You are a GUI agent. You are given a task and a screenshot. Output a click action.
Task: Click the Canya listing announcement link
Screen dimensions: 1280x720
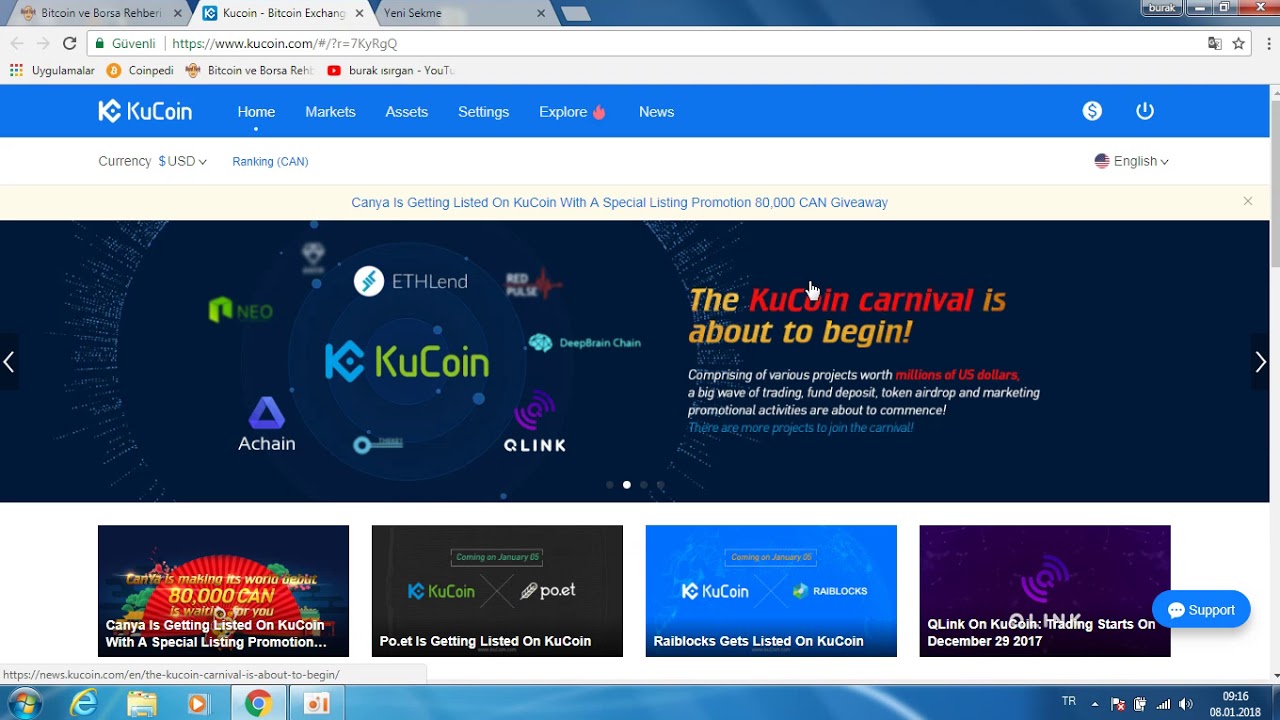[x=619, y=202]
